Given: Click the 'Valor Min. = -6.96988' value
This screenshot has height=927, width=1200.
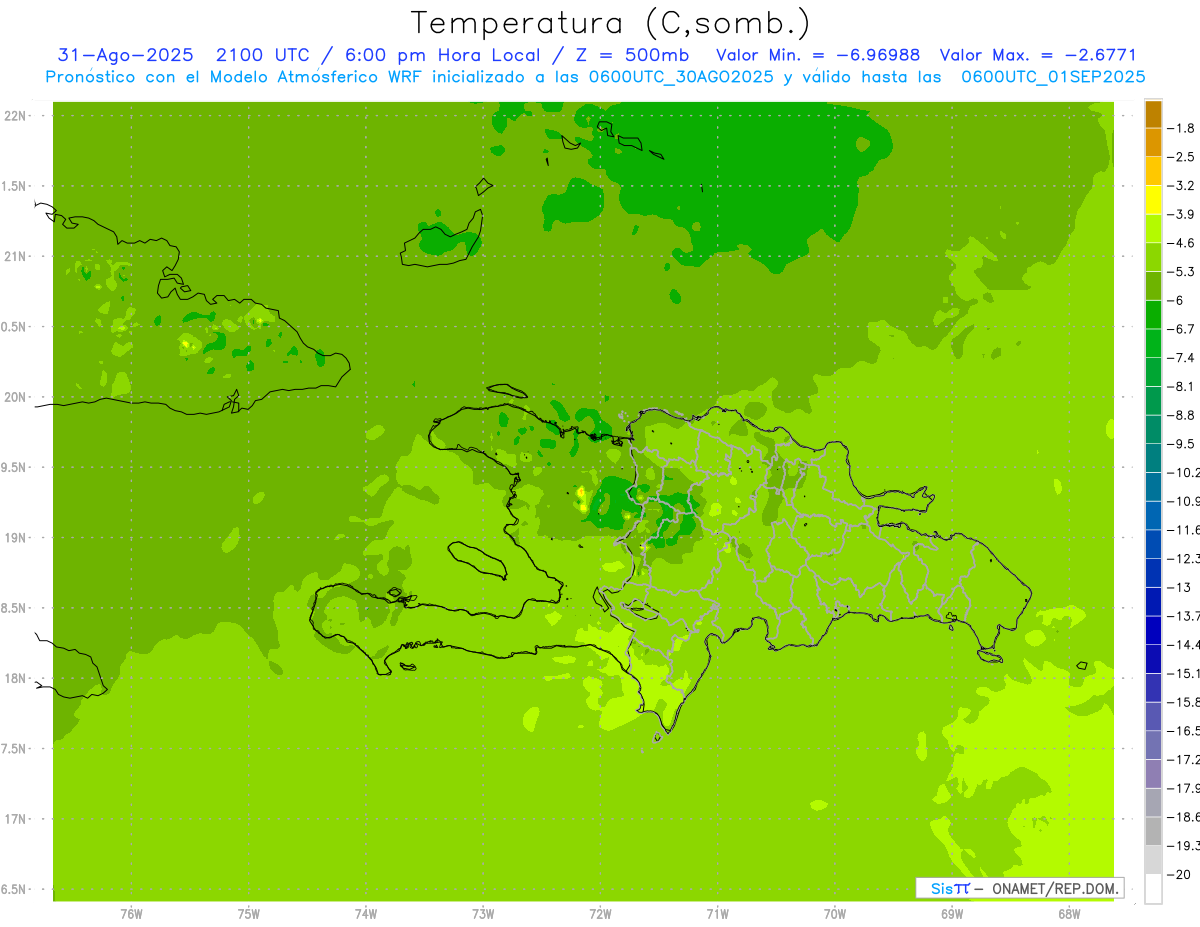Looking at the screenshot, I should pyautogui.click(x=818, y=55).
